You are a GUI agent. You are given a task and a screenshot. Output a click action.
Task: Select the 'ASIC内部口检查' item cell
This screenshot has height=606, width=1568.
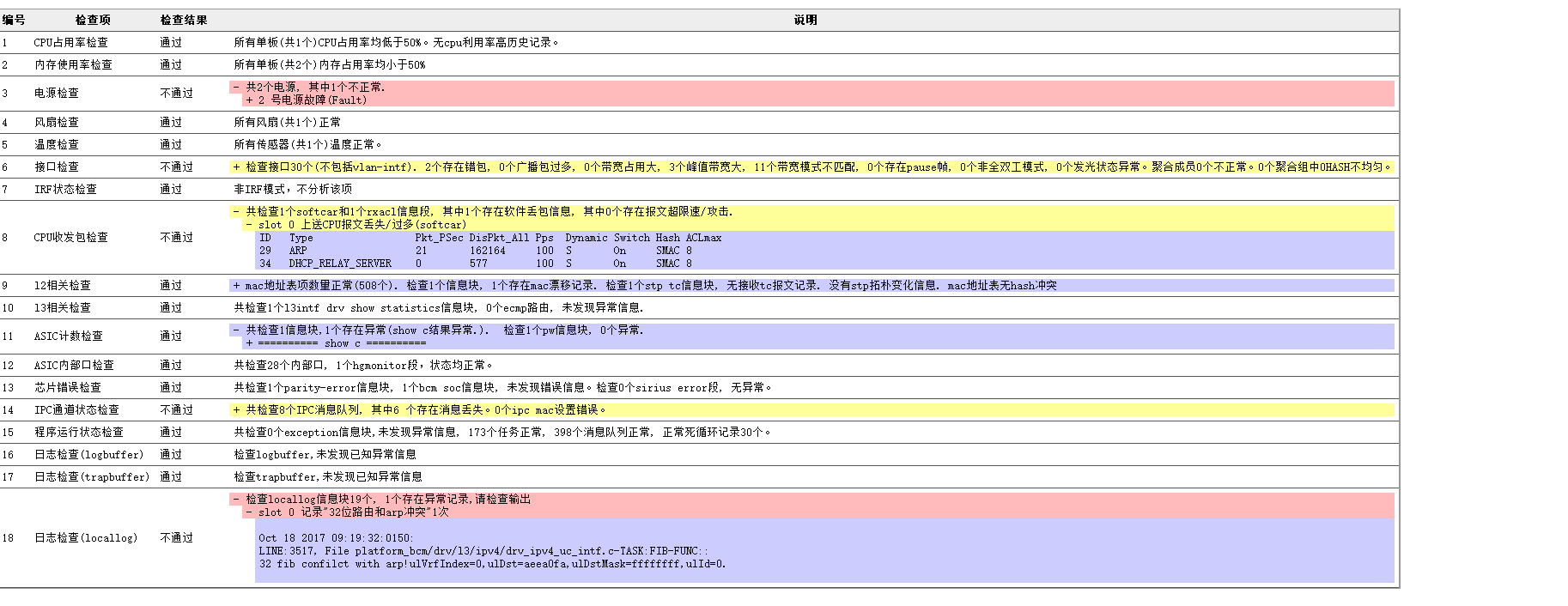74,365
